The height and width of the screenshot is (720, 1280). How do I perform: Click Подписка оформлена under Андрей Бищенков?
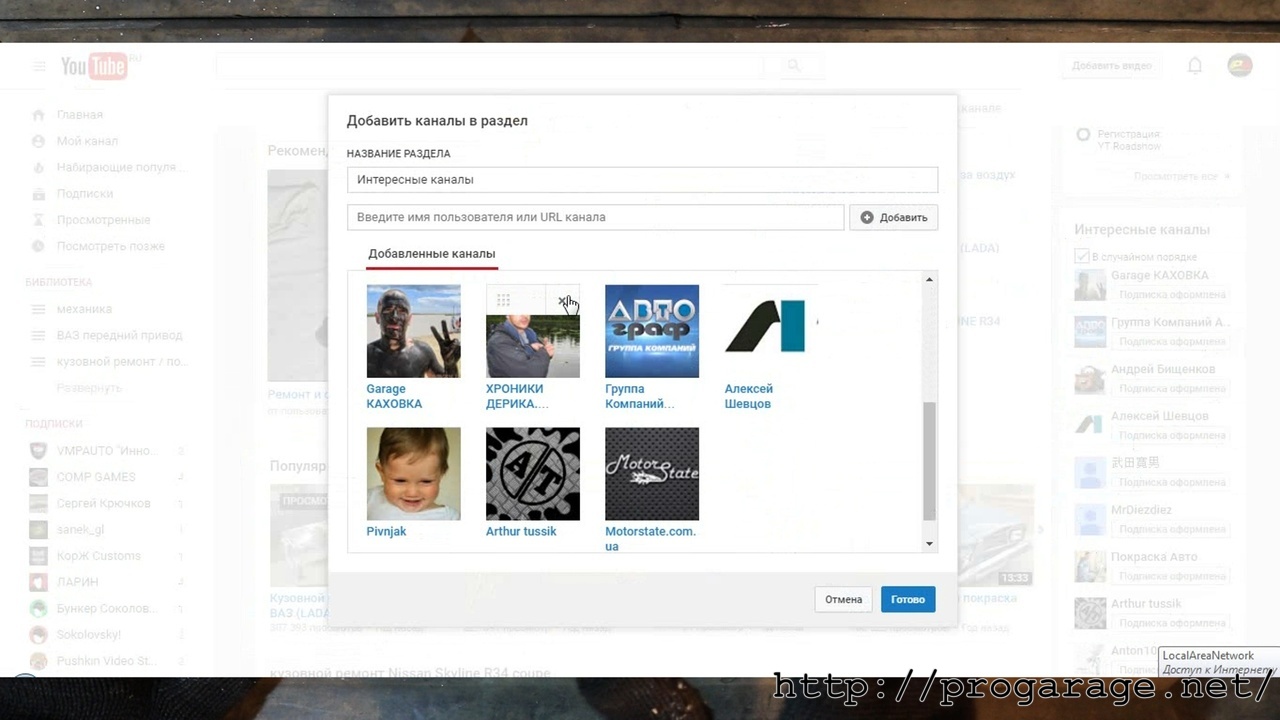click(1172, 389)
